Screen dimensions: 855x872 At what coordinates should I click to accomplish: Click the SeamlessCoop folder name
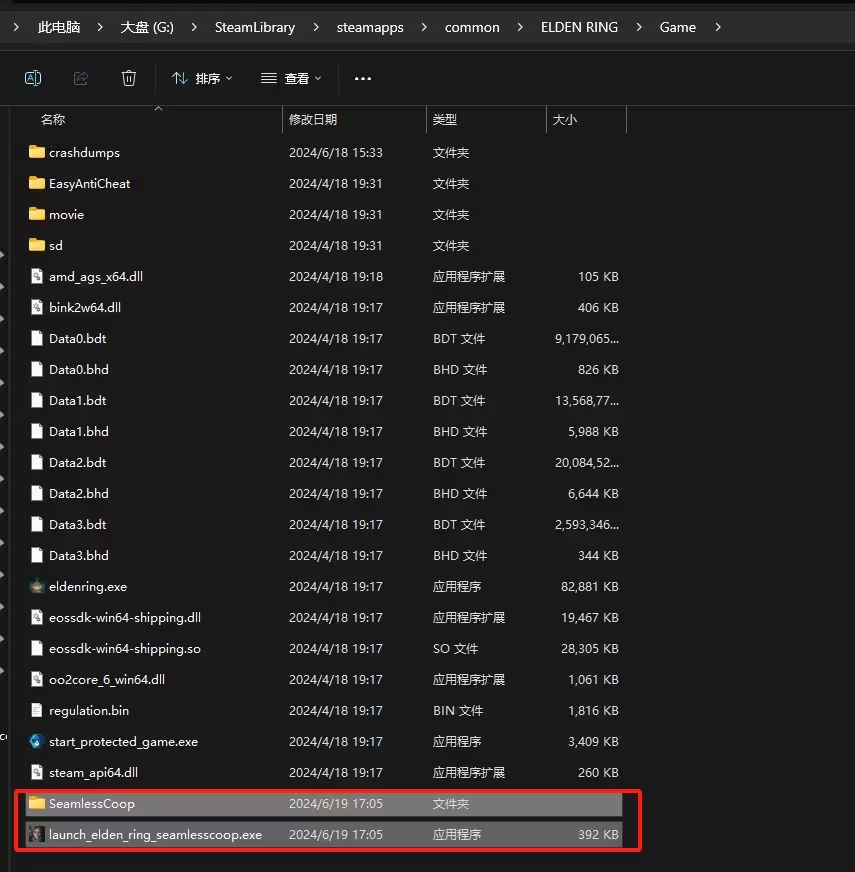92,804
